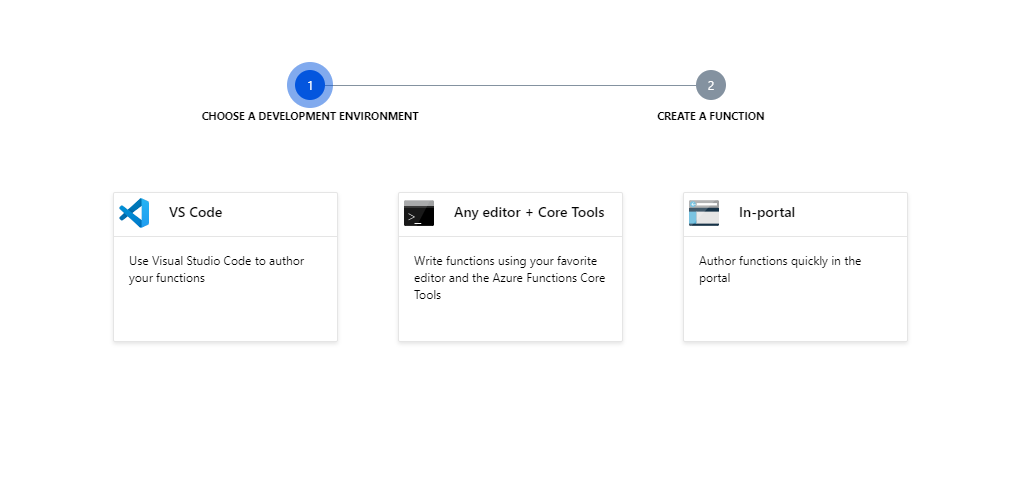The height and width of the screenshot is (484, 1036).
Task: Click the VS Code logo icon
Action: (x=134, y=213)
